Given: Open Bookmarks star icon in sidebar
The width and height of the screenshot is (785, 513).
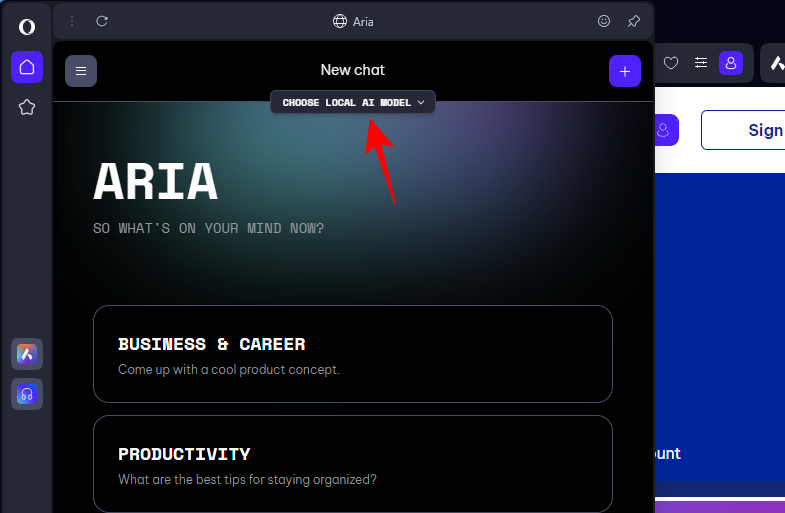Looking at the screenshot, I should point(27,107).
